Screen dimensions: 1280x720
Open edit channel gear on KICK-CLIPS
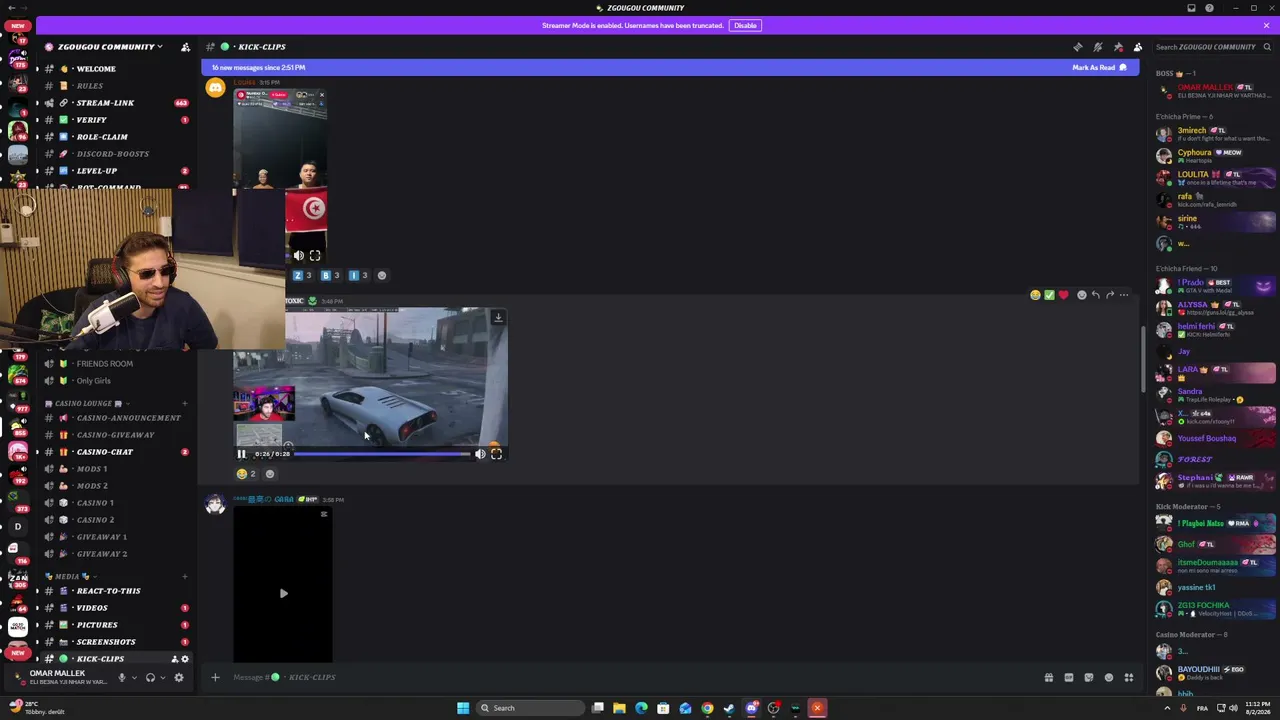pyautogui.click(x=185, y=659)
